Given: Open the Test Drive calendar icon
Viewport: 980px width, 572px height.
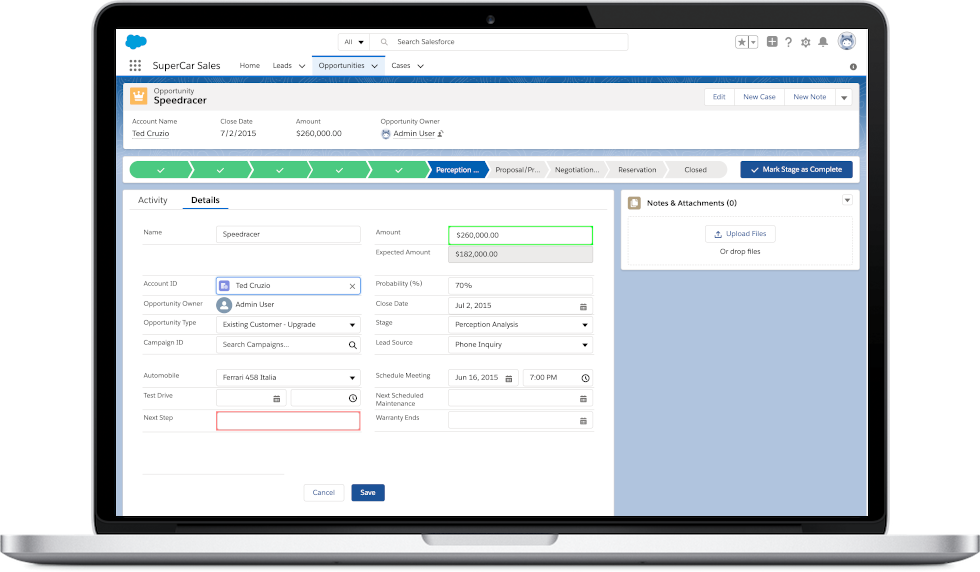Looking at the screenshot, I should (277, 399).
